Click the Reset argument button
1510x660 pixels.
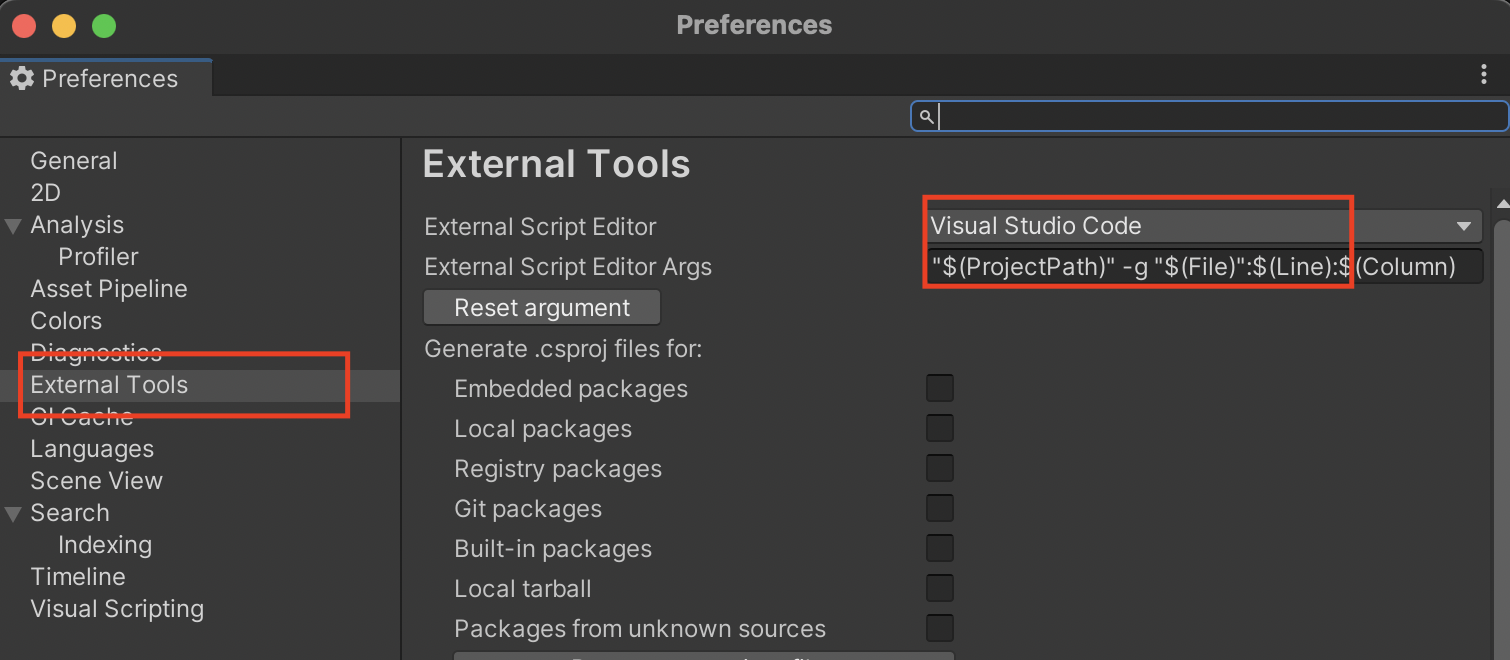(x=542, y=308)
